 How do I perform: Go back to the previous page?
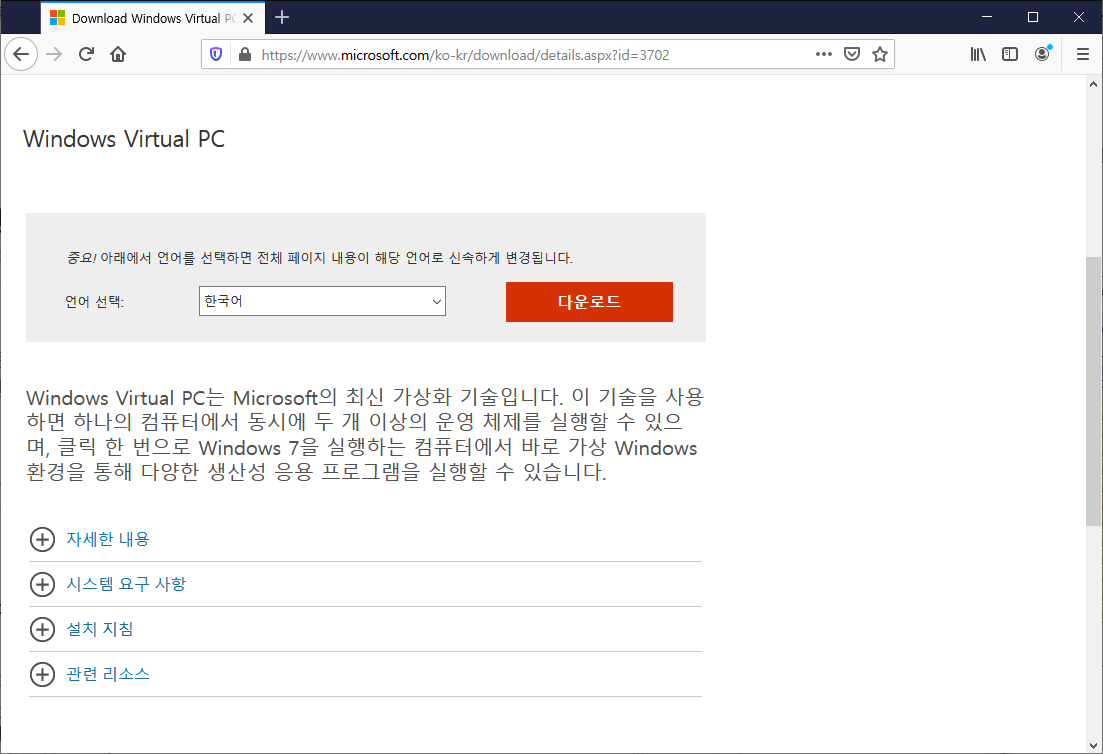[x=21, y=54]
